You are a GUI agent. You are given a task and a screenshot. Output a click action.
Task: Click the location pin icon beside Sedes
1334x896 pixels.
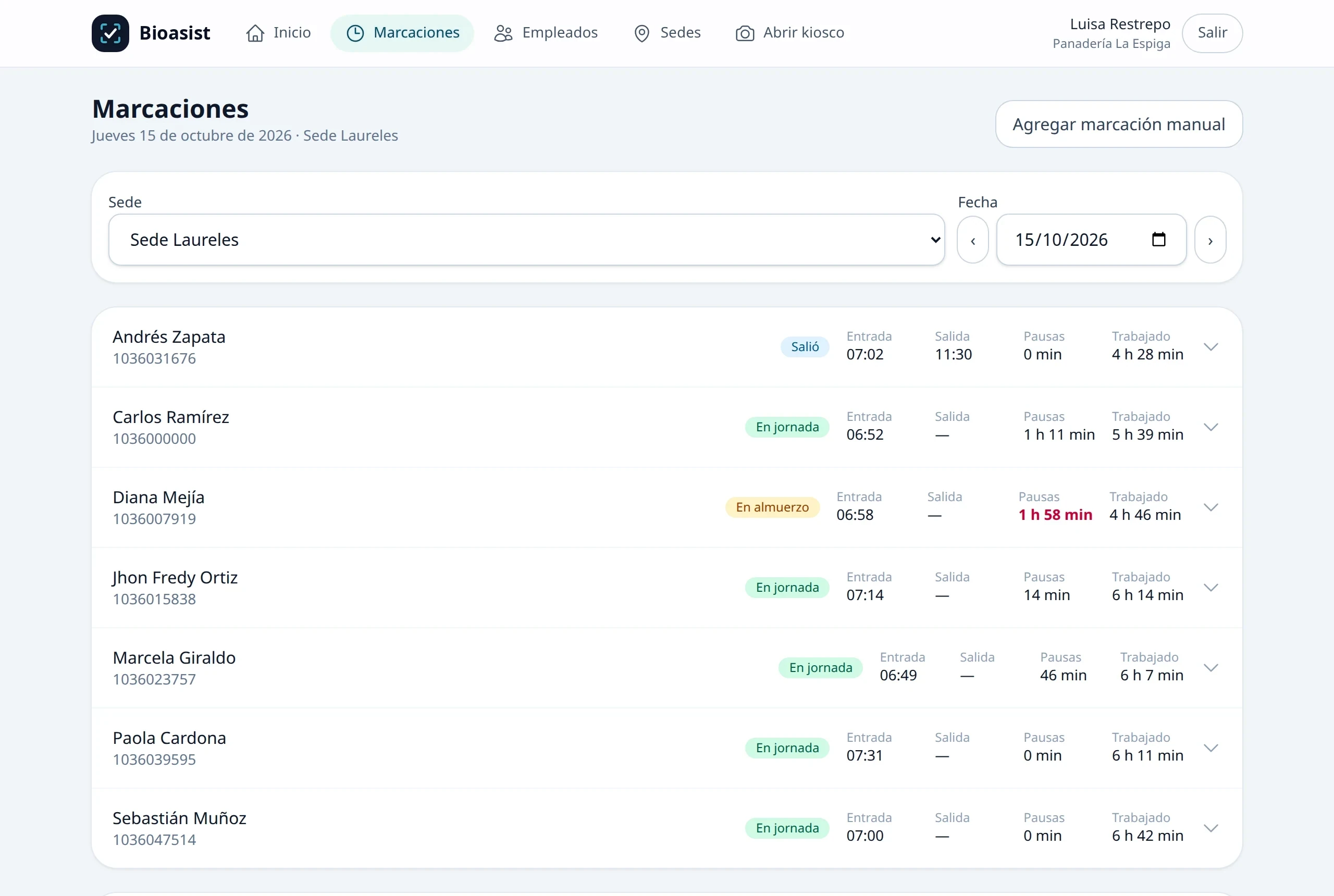642,33
